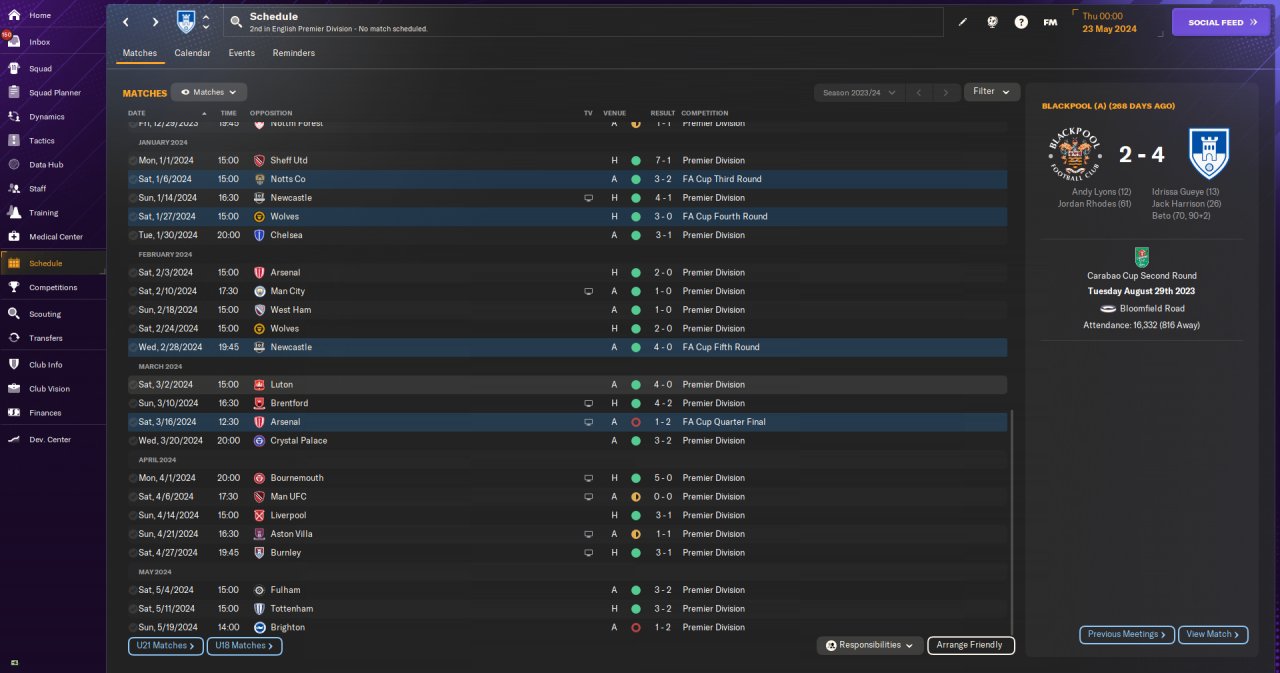This screenshot has width=1280, height=673.
Task: Open the Competitions trophy icon
Action: pyautogui.click(x=14, y=287)
